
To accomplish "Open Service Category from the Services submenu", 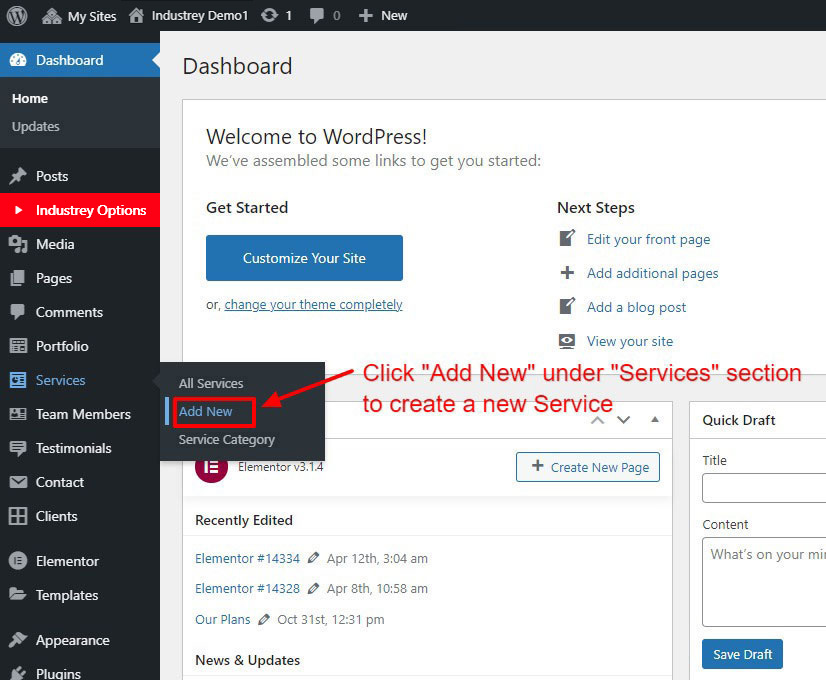I will [226, 439].
